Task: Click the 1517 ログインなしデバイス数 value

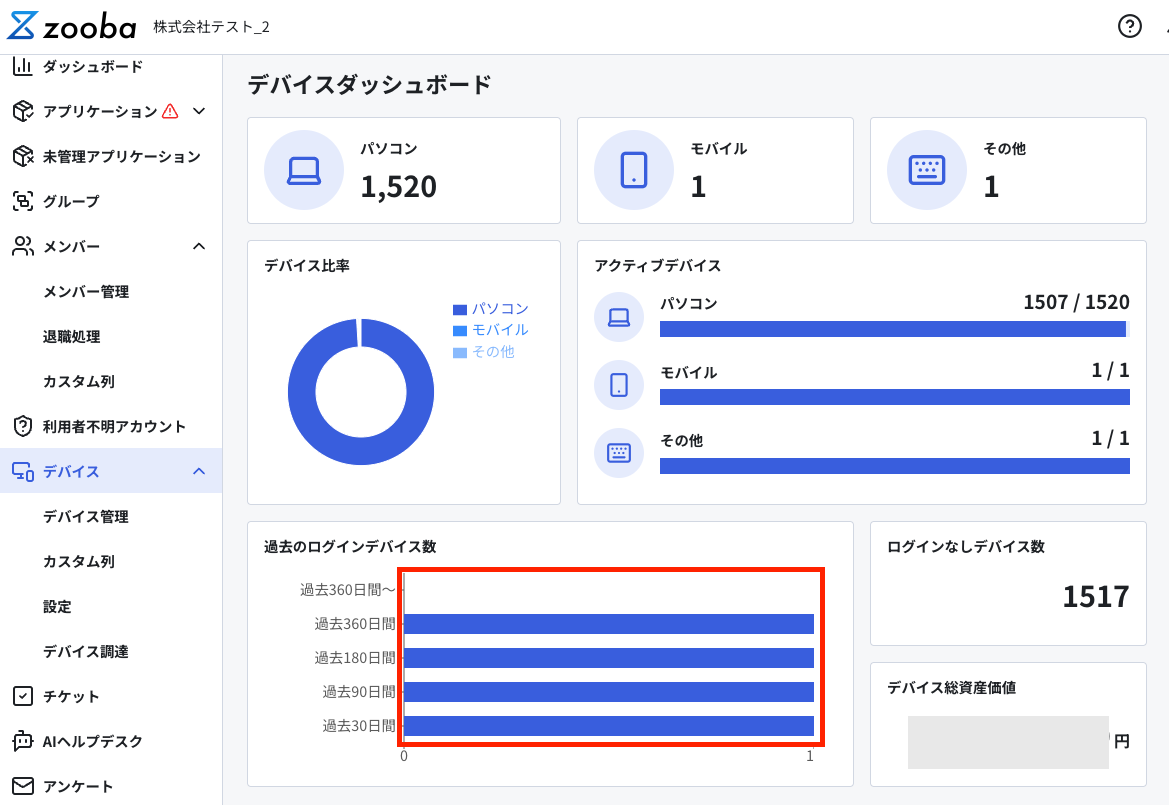Action: 1095,596
